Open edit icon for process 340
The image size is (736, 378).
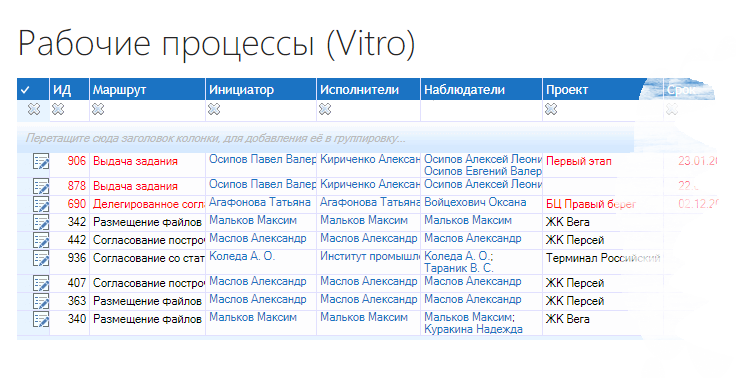[41, 319]
